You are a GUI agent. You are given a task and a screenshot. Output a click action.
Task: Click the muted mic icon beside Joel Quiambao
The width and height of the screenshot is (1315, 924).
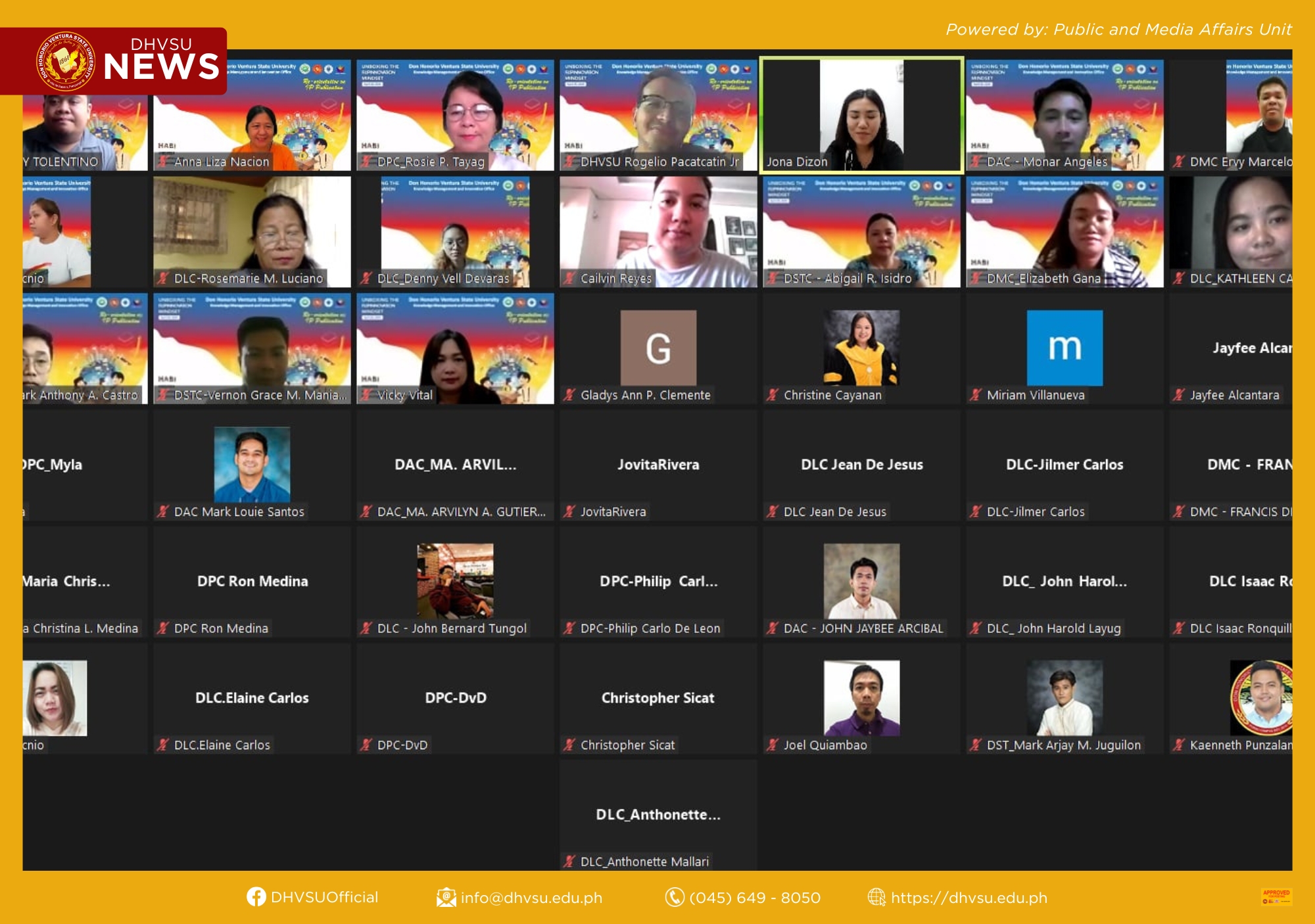[773, 745]
